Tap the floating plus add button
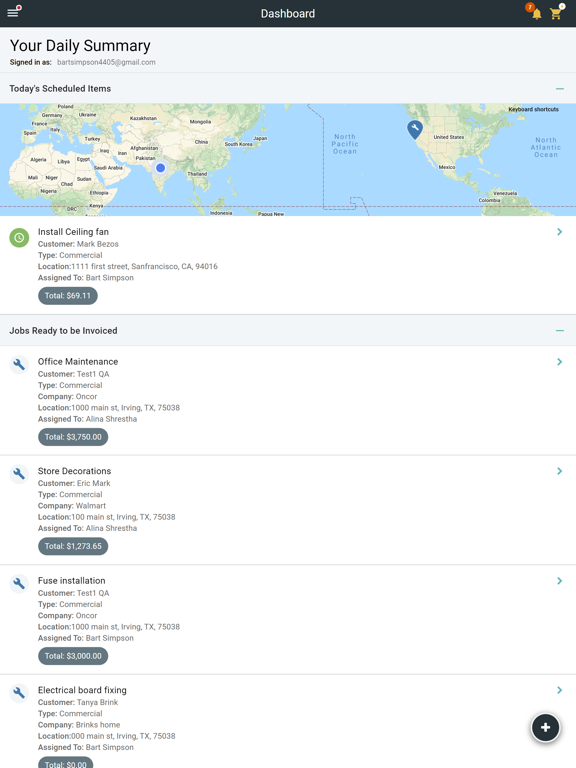Viewport: 576px width, 768px height. pos(545,727)
